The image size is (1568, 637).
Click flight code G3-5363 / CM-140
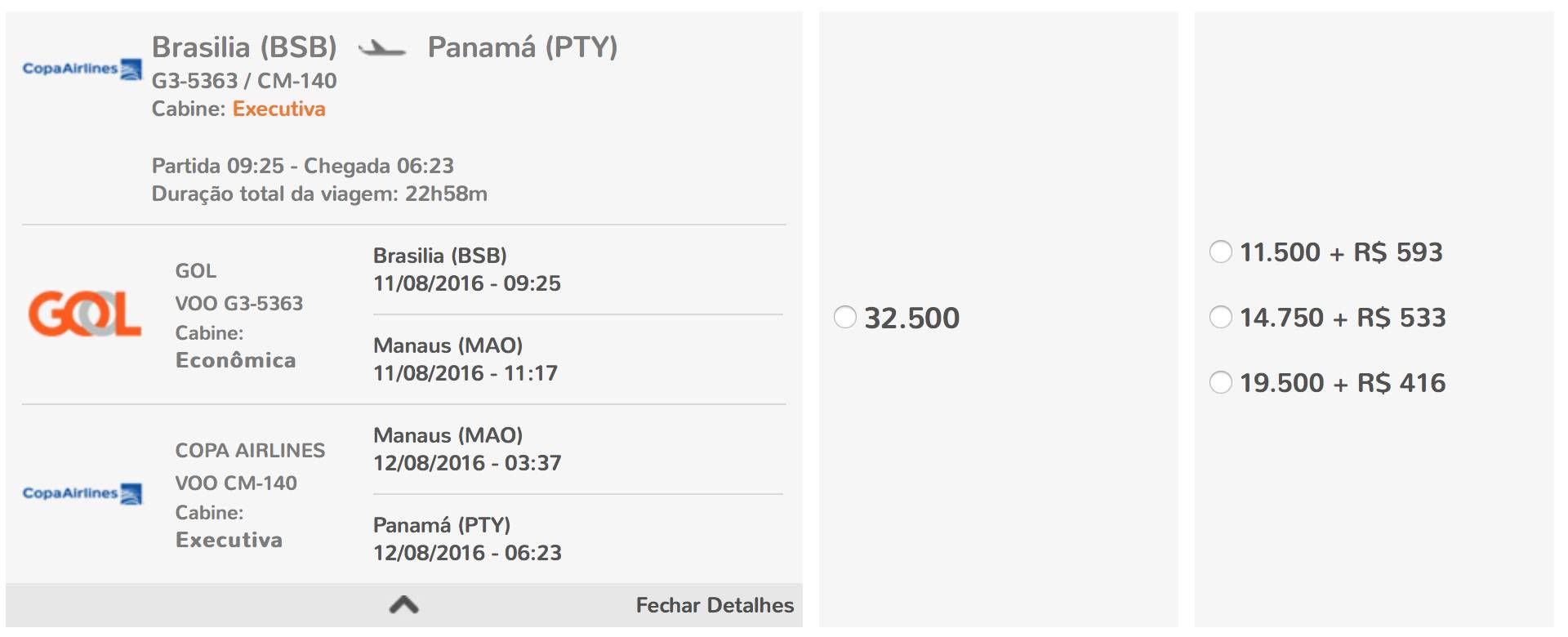tap(244, 81)
